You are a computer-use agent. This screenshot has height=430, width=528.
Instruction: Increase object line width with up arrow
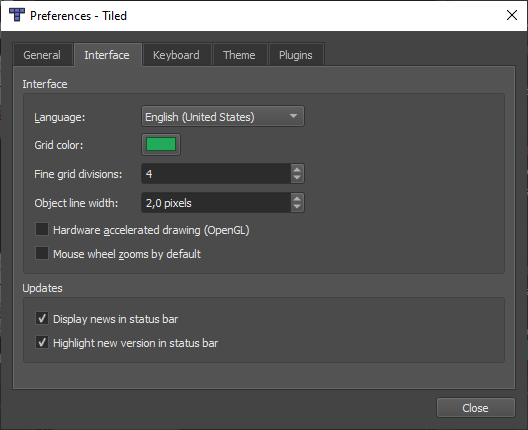click(x=297, y=198)
